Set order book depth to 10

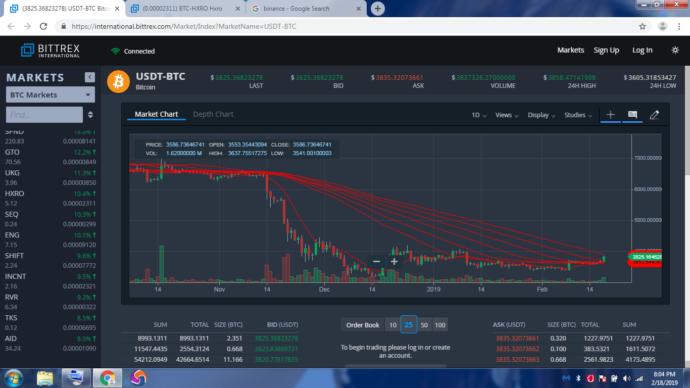[393, 325]
